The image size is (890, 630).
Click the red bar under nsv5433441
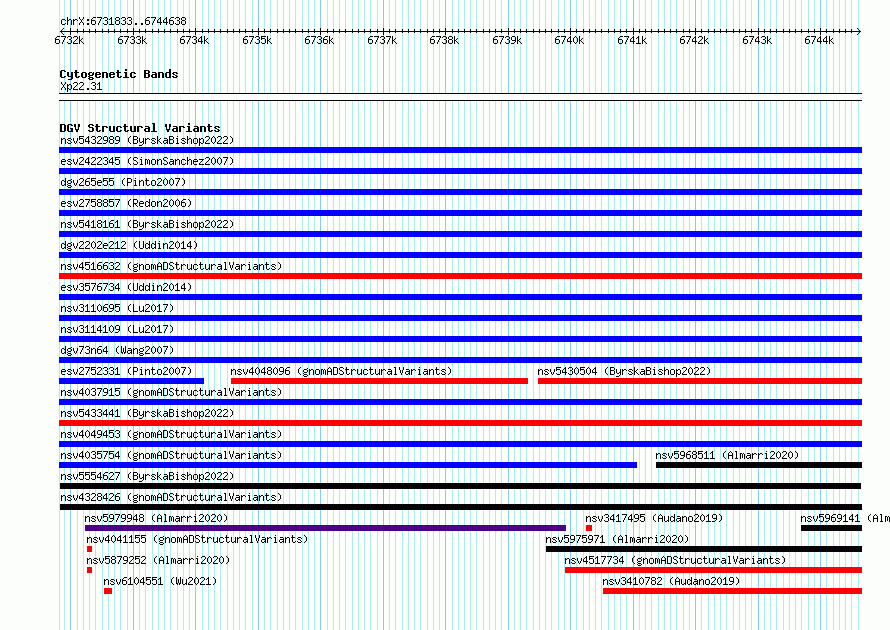(460, 423)
